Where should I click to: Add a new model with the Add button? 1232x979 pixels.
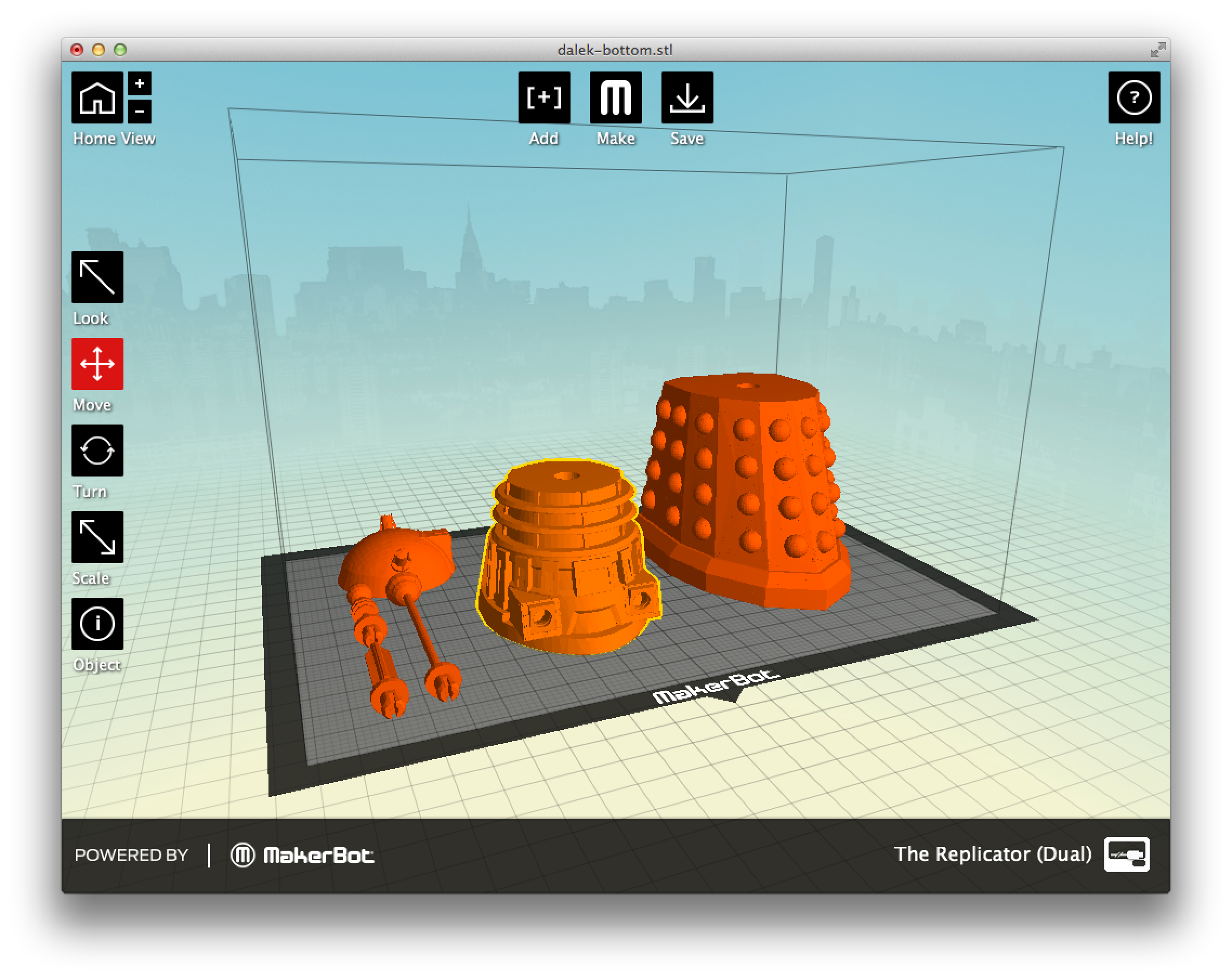tap(544, 97)
